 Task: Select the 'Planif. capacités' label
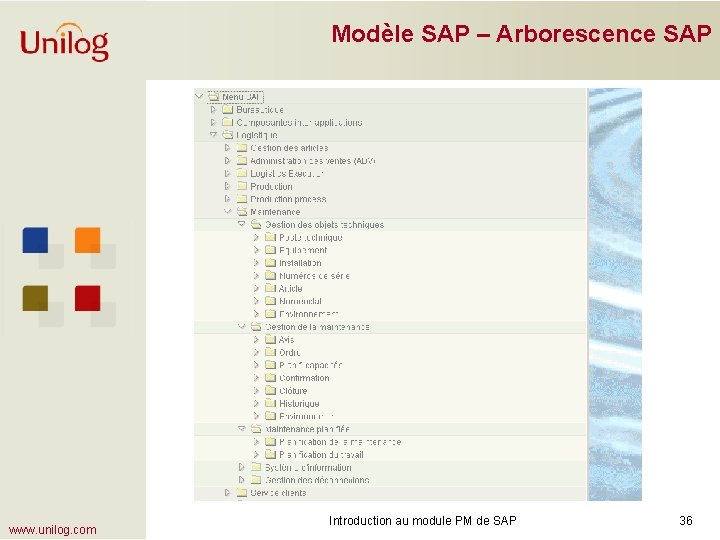tap(310, 365)
